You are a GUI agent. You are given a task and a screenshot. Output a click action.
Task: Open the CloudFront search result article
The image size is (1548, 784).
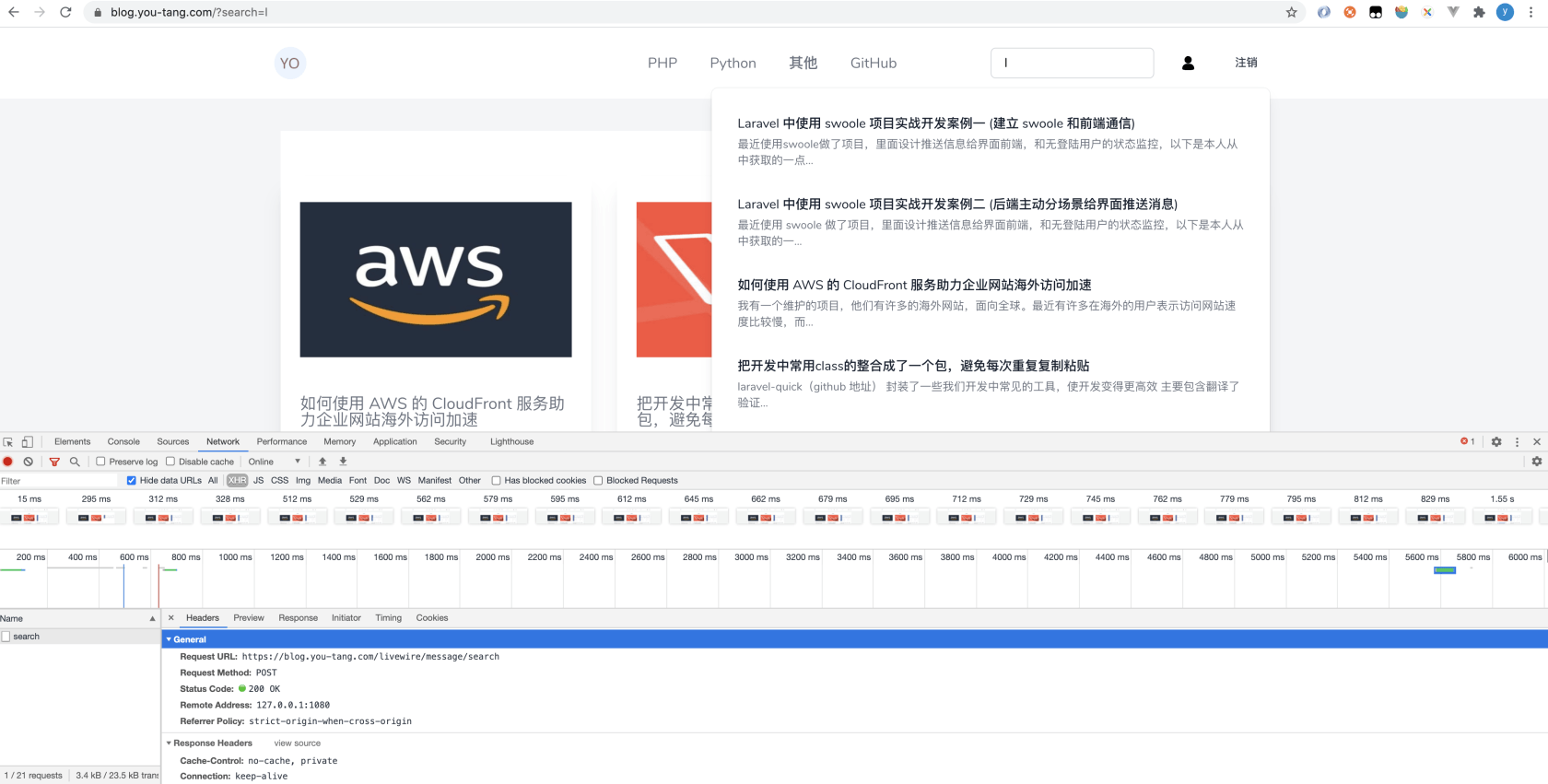[914, 286]
